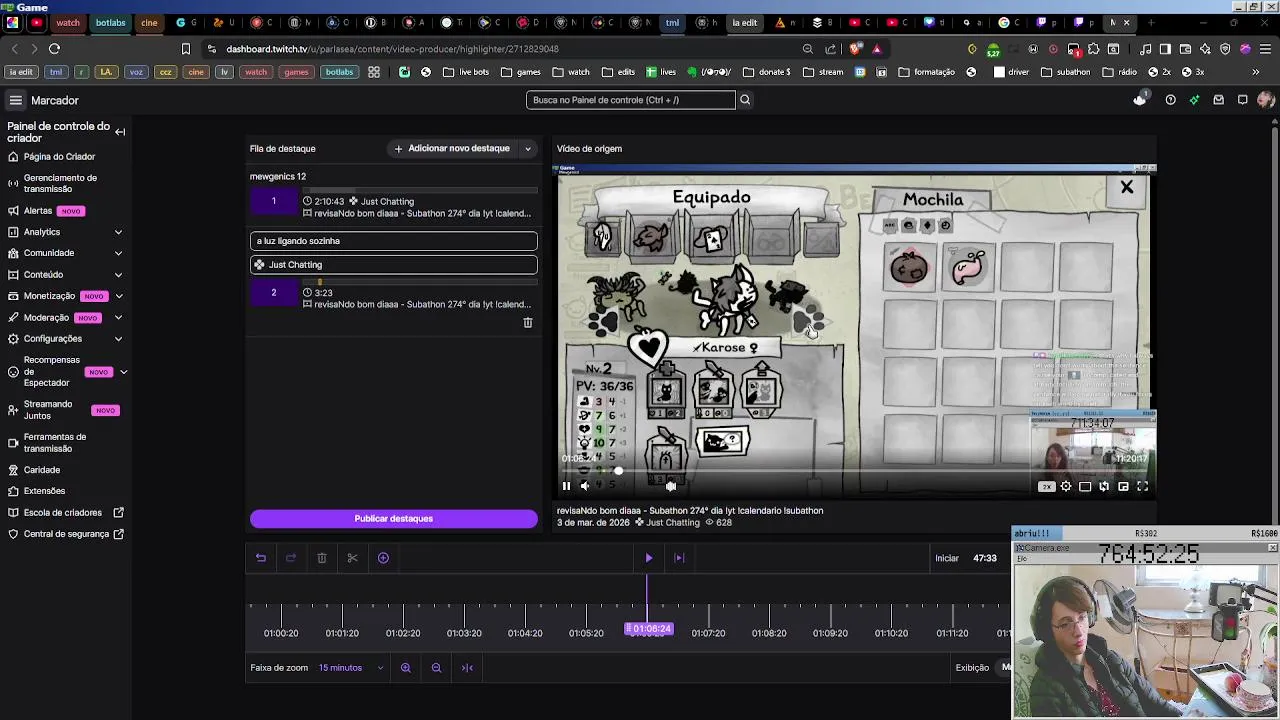Reload the page with browser refresh button
1280x720 pixels.
tap(54, 49)
